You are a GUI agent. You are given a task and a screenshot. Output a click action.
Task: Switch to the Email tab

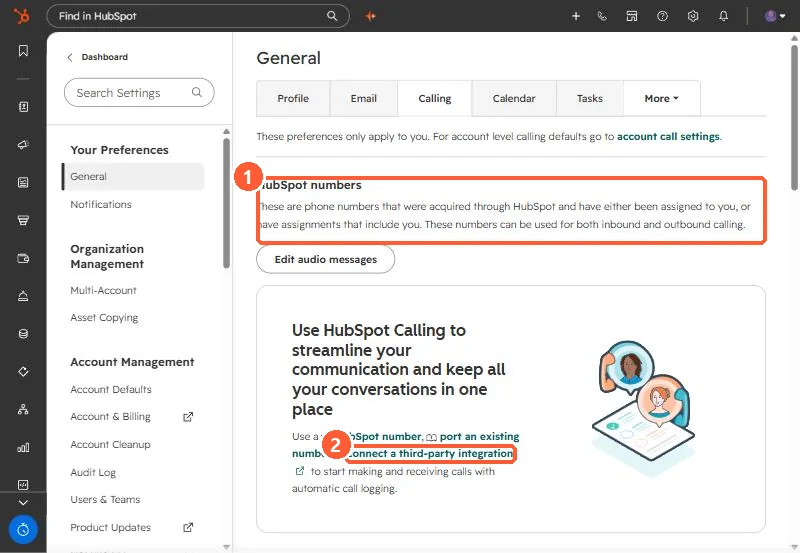pos(364,98)
